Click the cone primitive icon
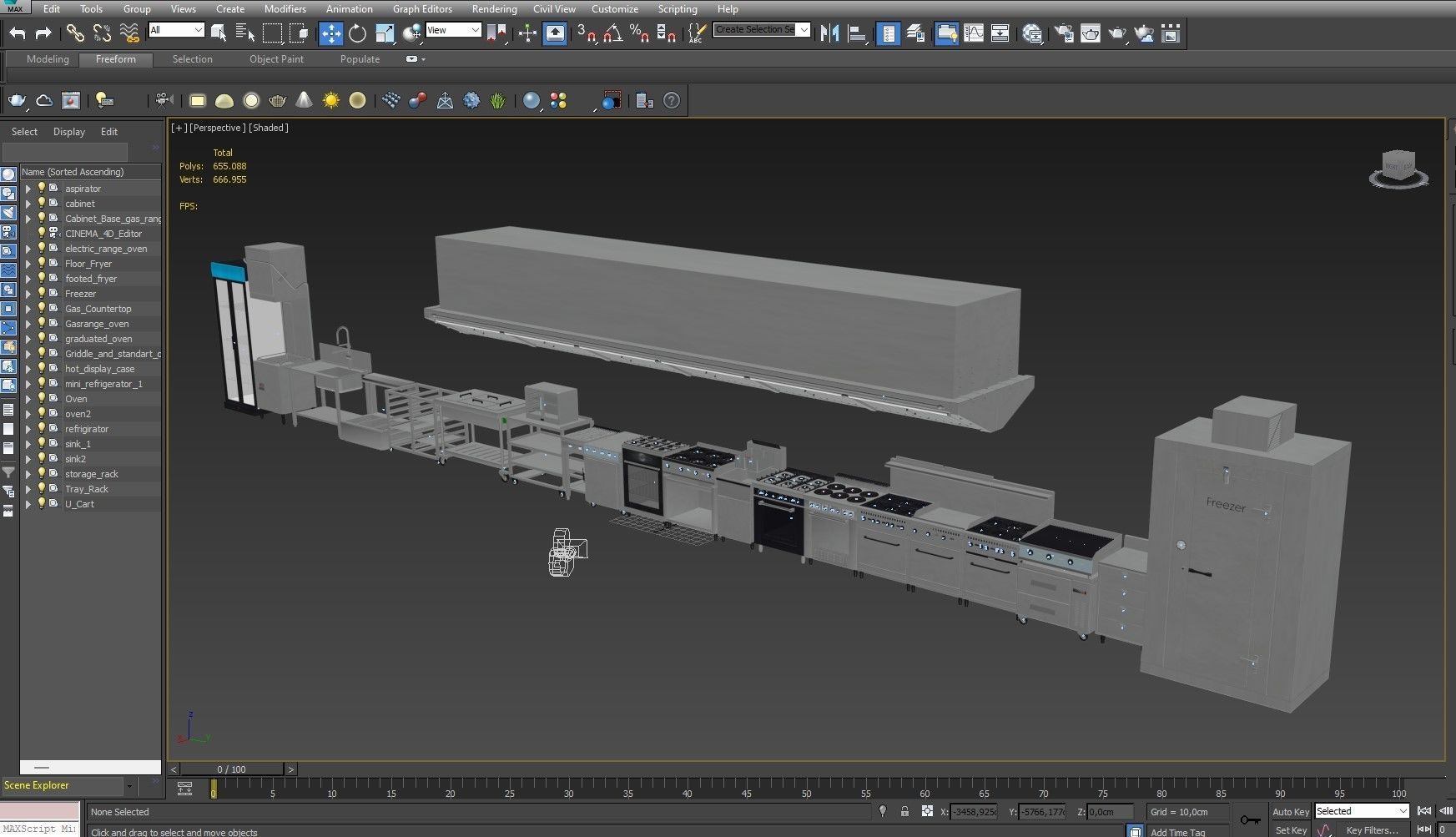 click(305, 101)
